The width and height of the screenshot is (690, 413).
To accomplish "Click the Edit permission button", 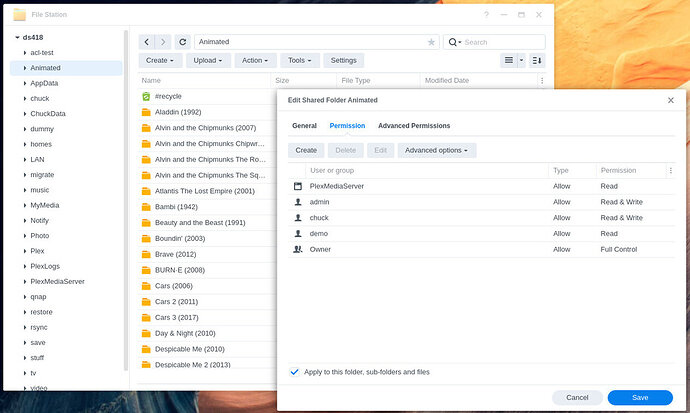I will pos(381,150).
